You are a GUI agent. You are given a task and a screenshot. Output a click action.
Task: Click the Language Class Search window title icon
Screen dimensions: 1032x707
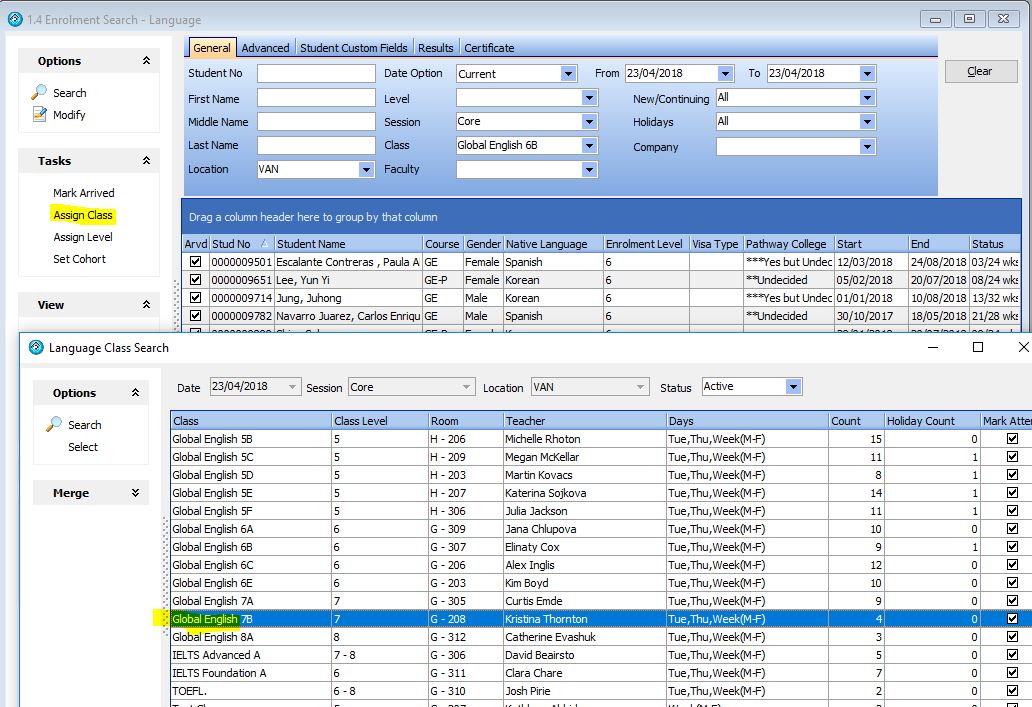(36, 348)
